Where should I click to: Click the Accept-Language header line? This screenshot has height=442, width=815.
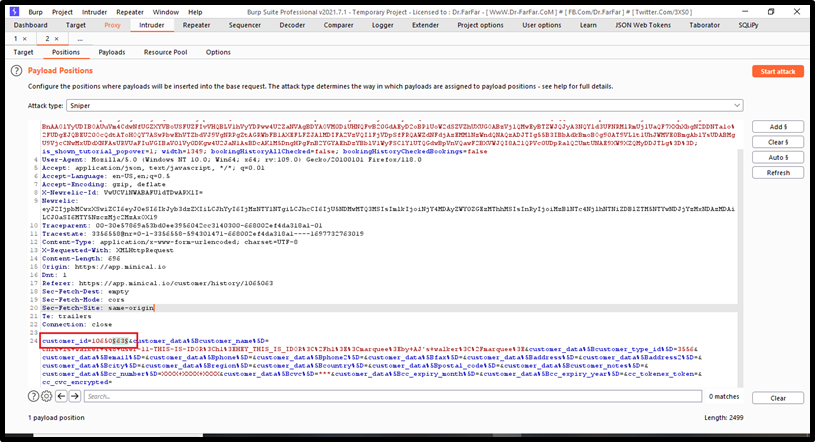pyautogui.click(x=106, y=176)
